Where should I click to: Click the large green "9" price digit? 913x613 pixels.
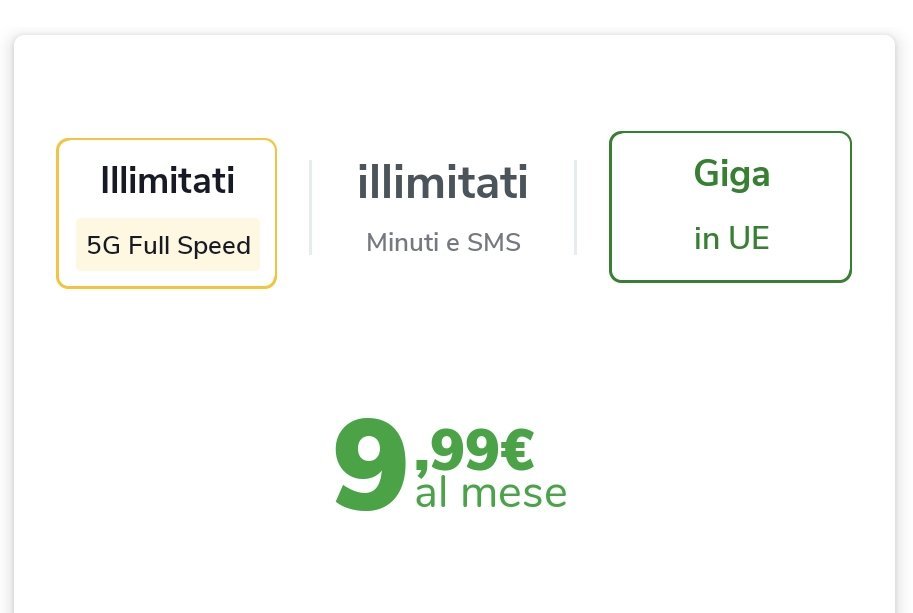(x=371, y=468)
